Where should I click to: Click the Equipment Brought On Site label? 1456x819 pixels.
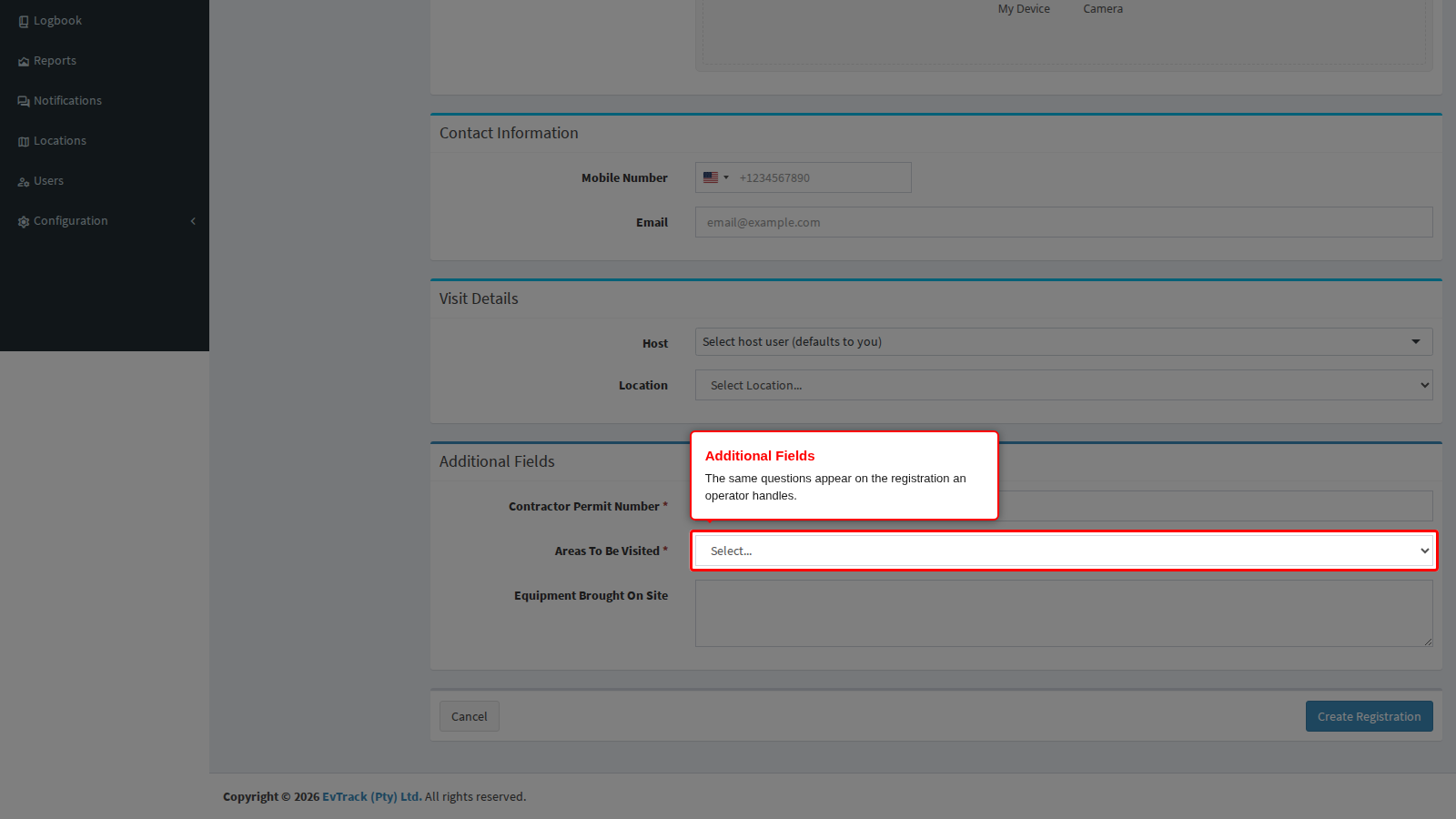(591, 595)
